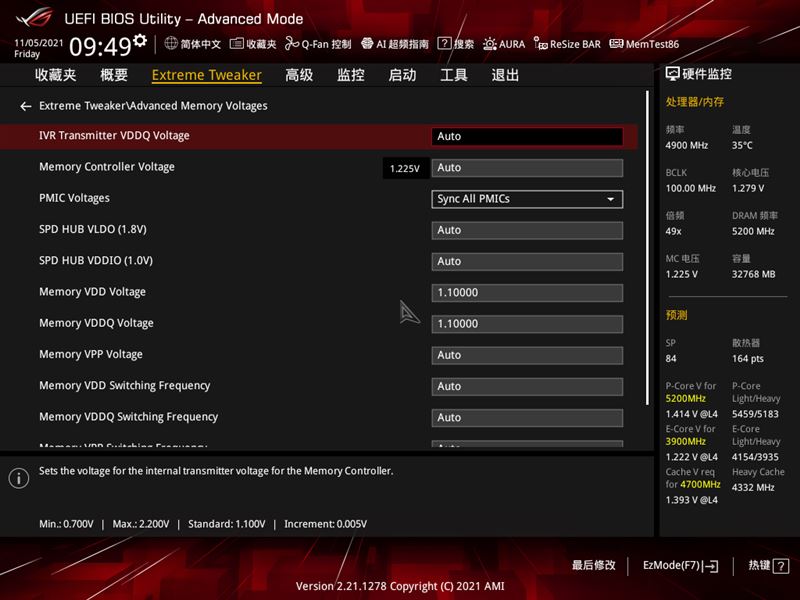Viewport: 800px width, 600px height.
Task: Switch to EzMode(F7)
Action: pyautogui.click(x=680, y=565)
